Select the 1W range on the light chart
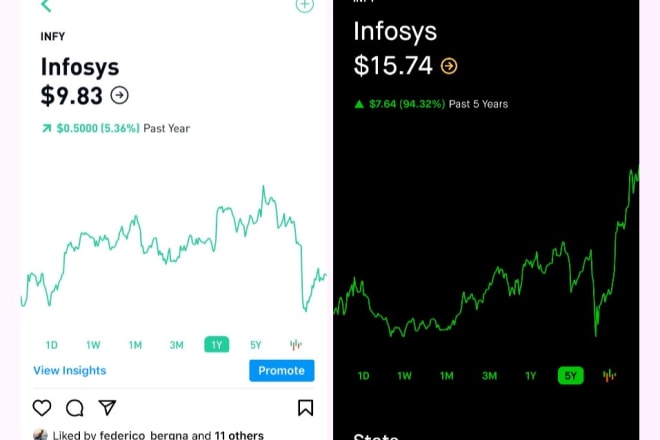The image size is (660, 440). point(93,345)
